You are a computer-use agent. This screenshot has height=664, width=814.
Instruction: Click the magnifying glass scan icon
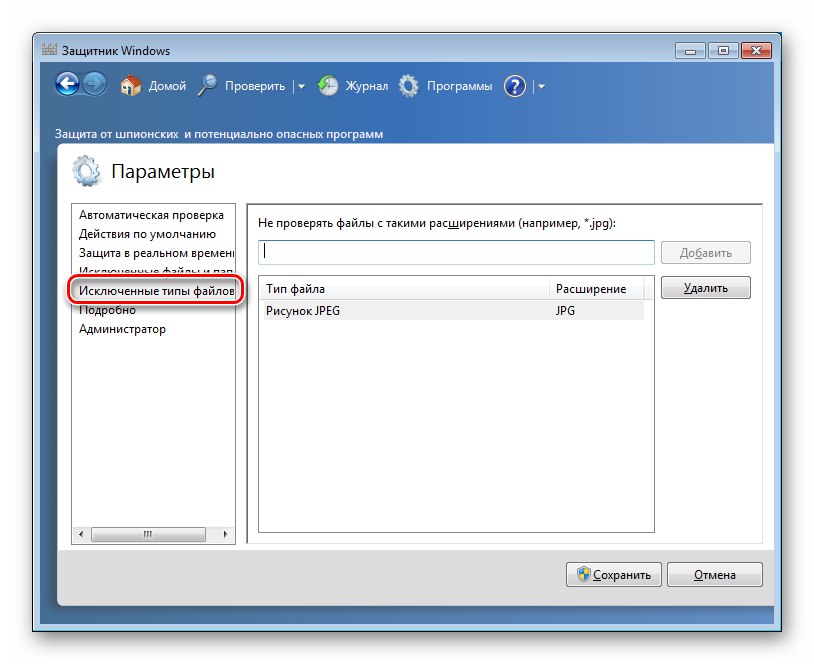tap(208, 86)
